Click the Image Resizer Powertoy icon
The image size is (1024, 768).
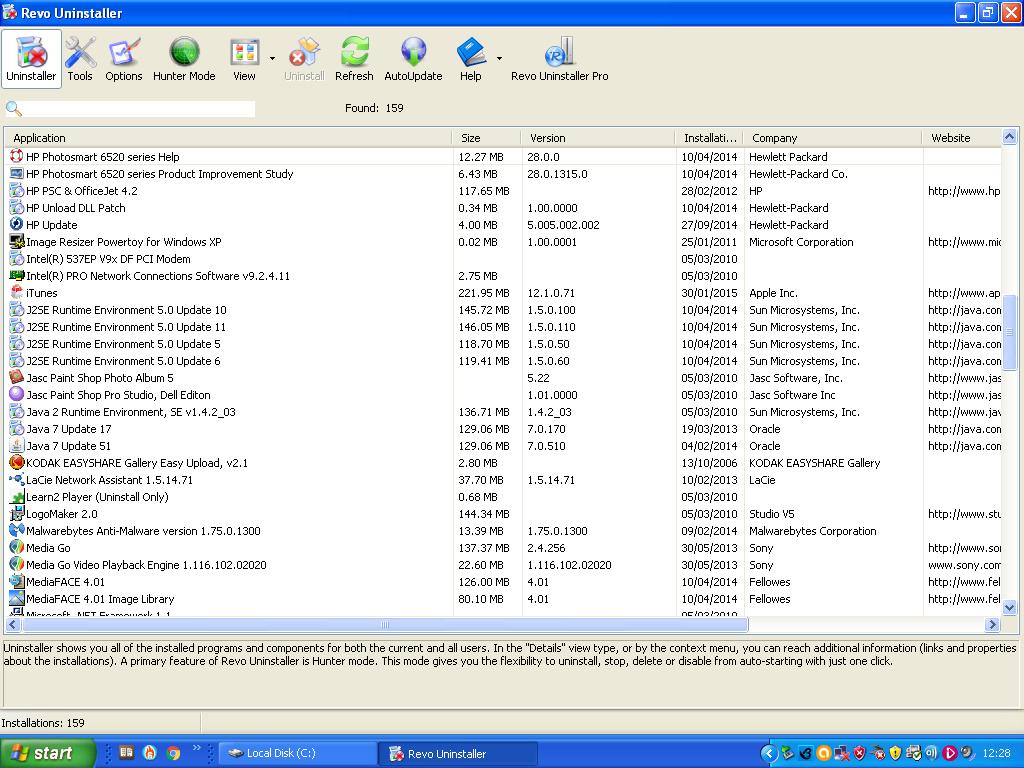click(x=16, y=242)
